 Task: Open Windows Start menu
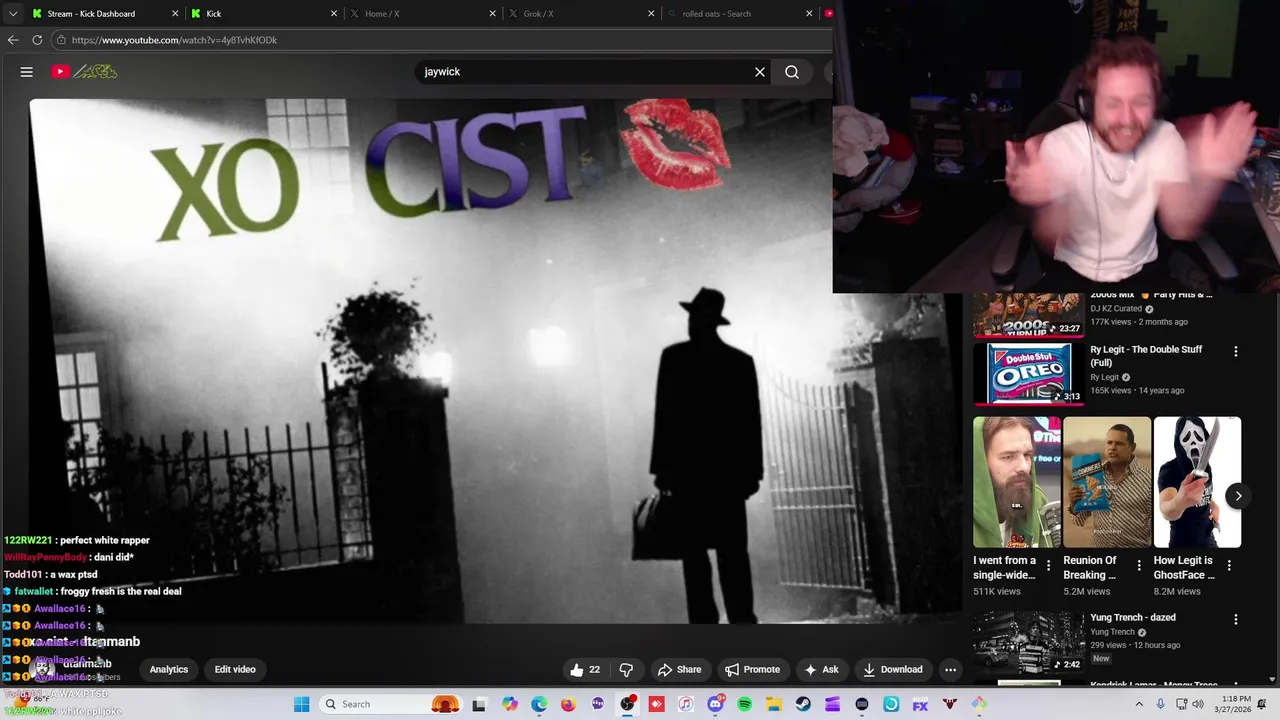point(302,704)
